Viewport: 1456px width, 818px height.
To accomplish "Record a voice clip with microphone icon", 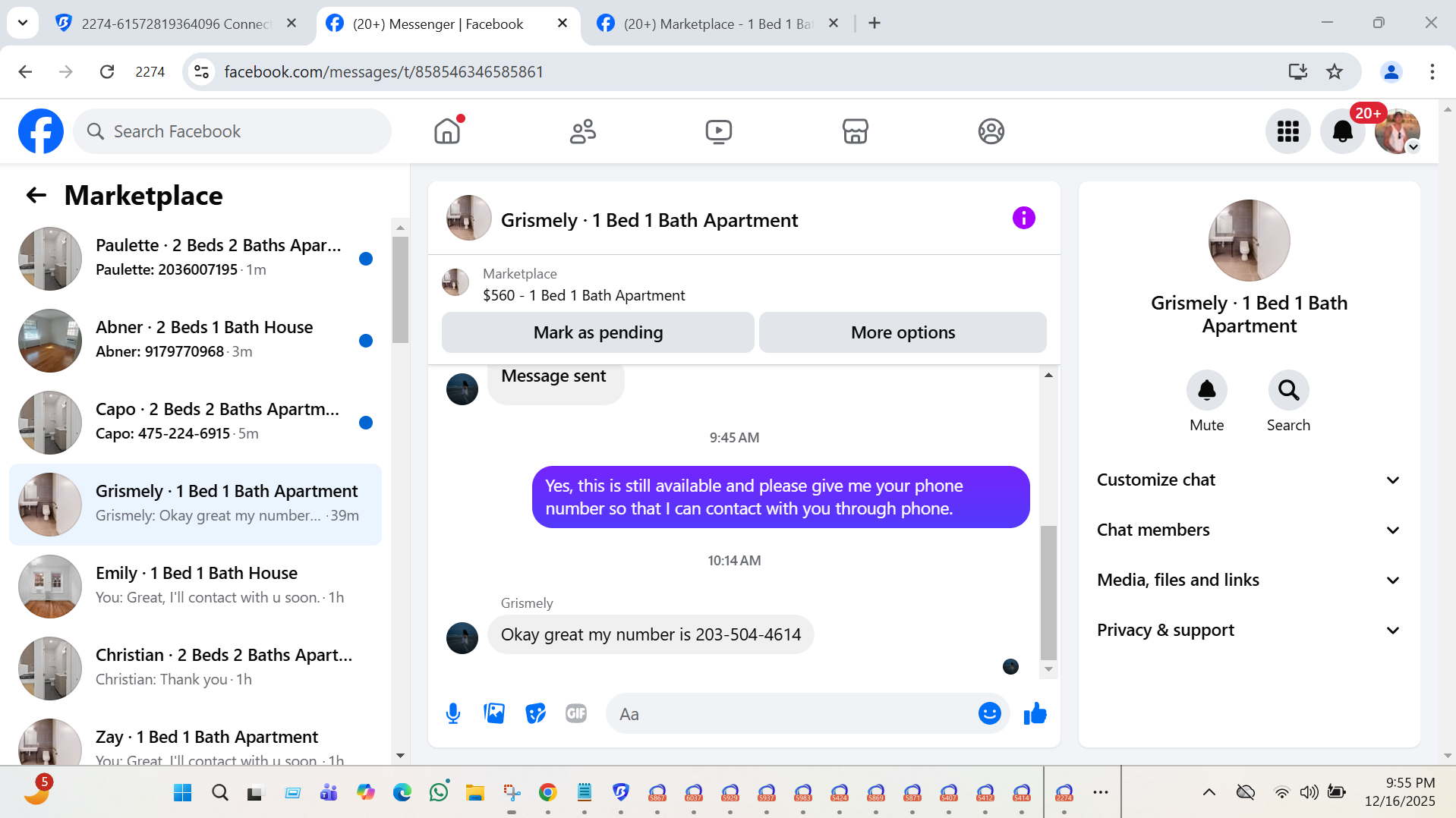I will (x=453, y=713).
